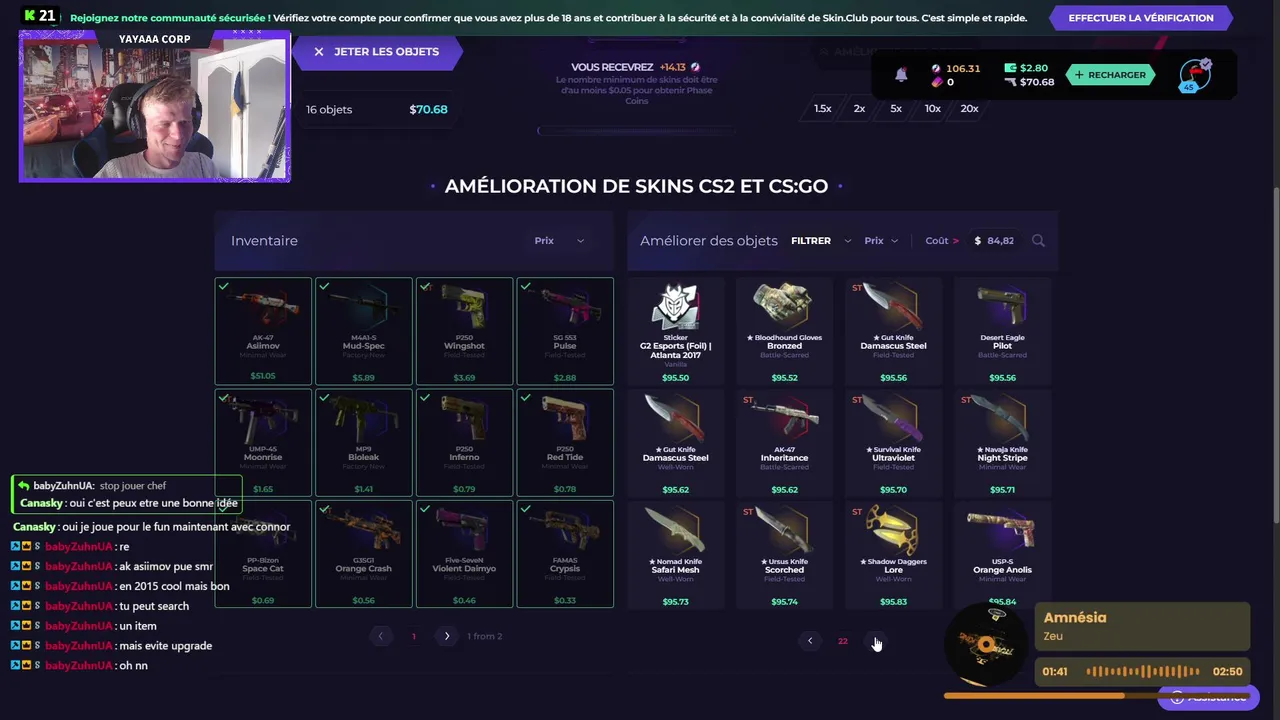Click the notification bell icon
1280x720 pixels.
coord(900,75)
